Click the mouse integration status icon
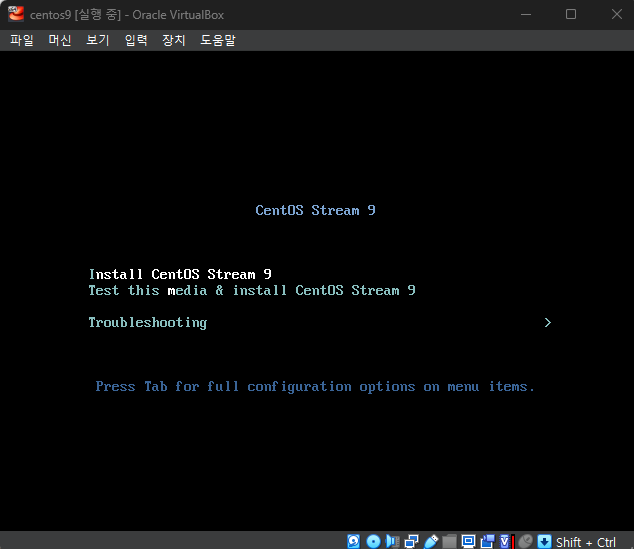Screen dimensions: 634x549 tap(526, 541)
